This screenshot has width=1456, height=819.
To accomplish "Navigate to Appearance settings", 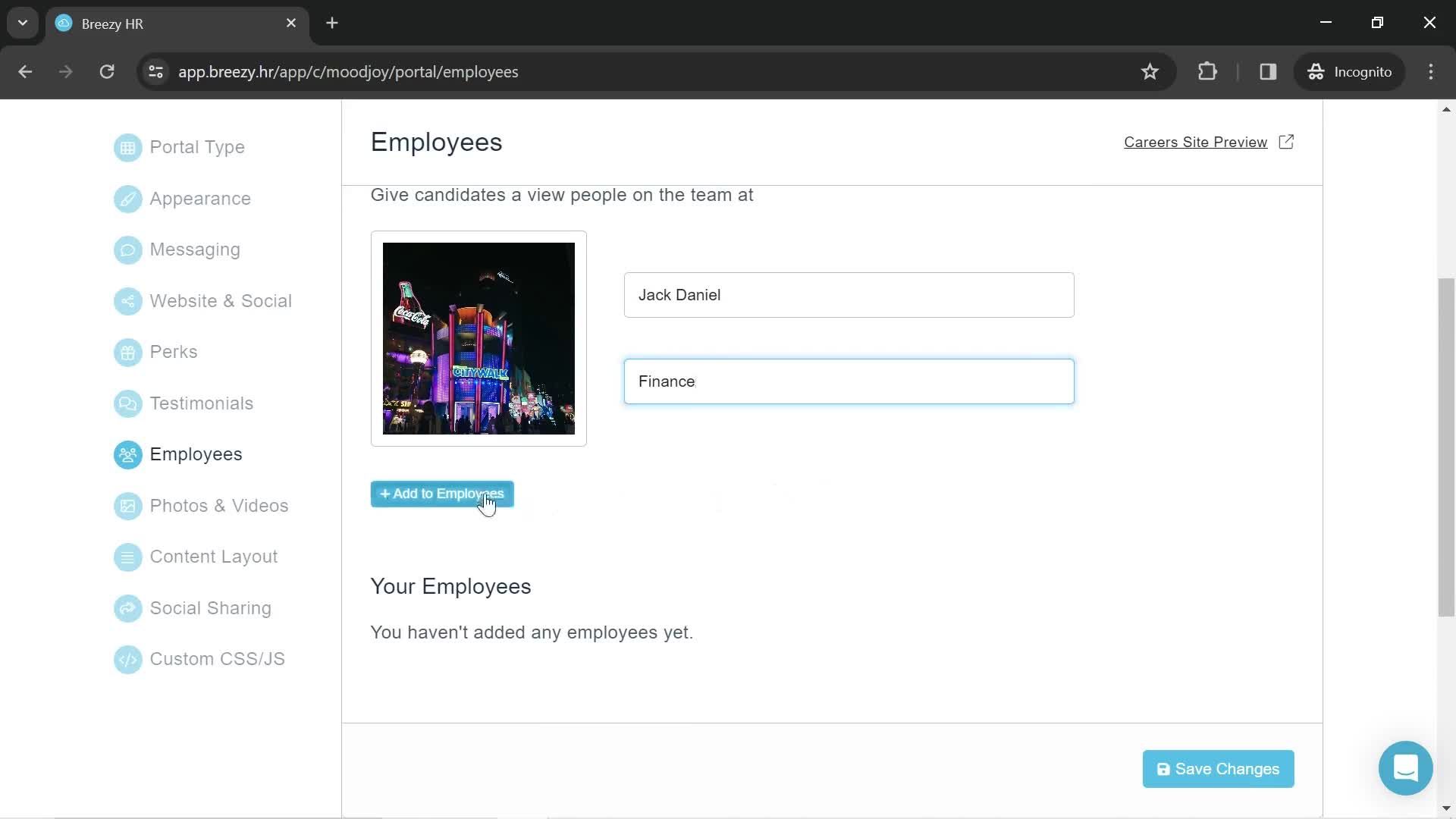I will pyautogui.click(x=200, y=198).
